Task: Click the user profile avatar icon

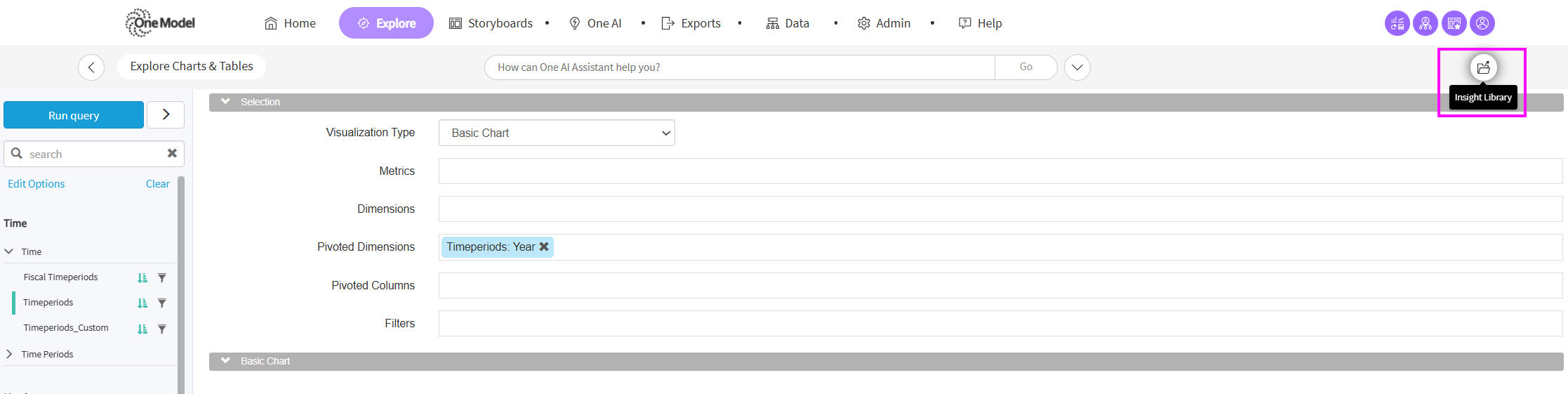Action: 1482,23
